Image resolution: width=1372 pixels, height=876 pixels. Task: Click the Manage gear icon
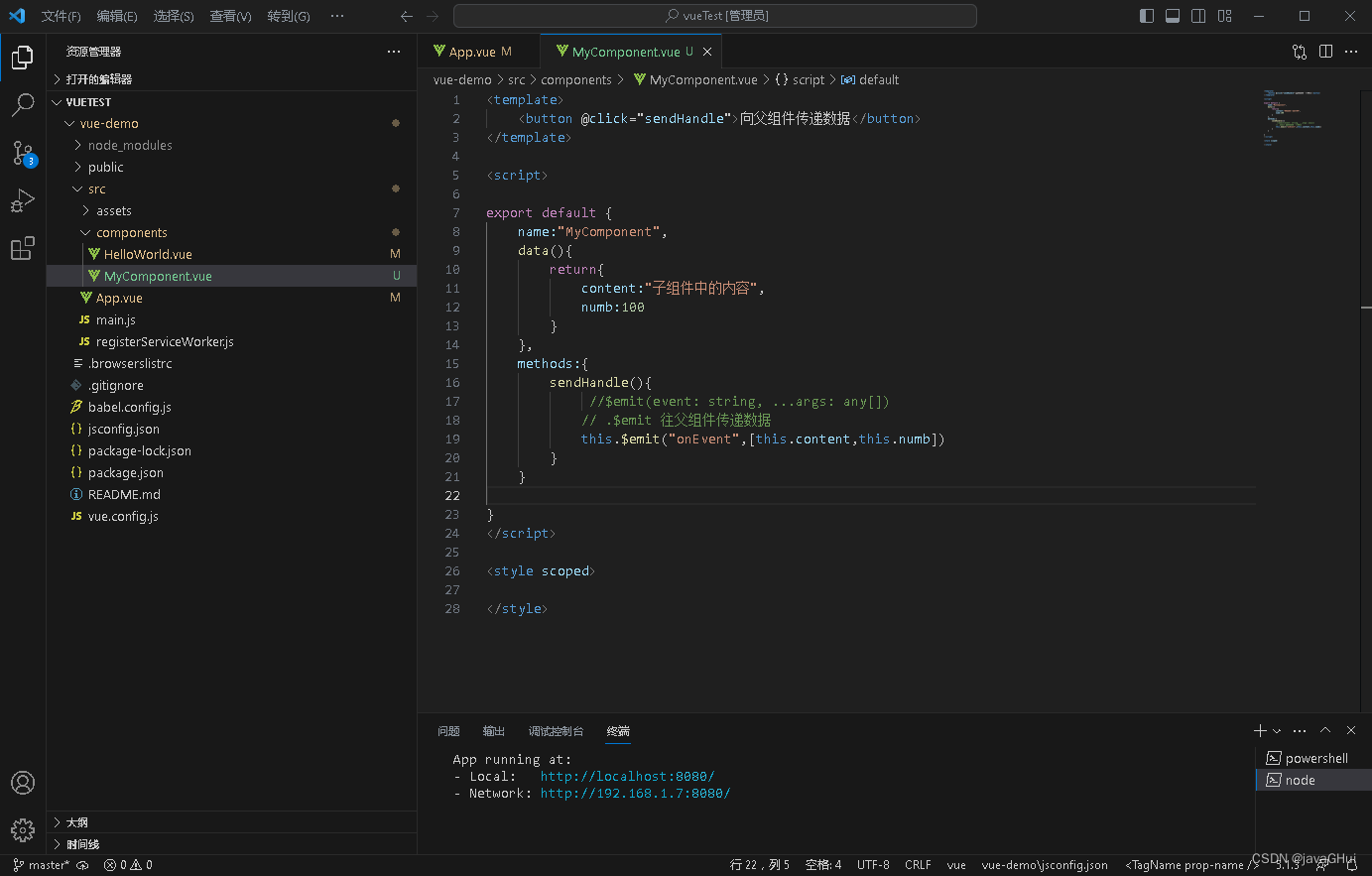point(23,830)
